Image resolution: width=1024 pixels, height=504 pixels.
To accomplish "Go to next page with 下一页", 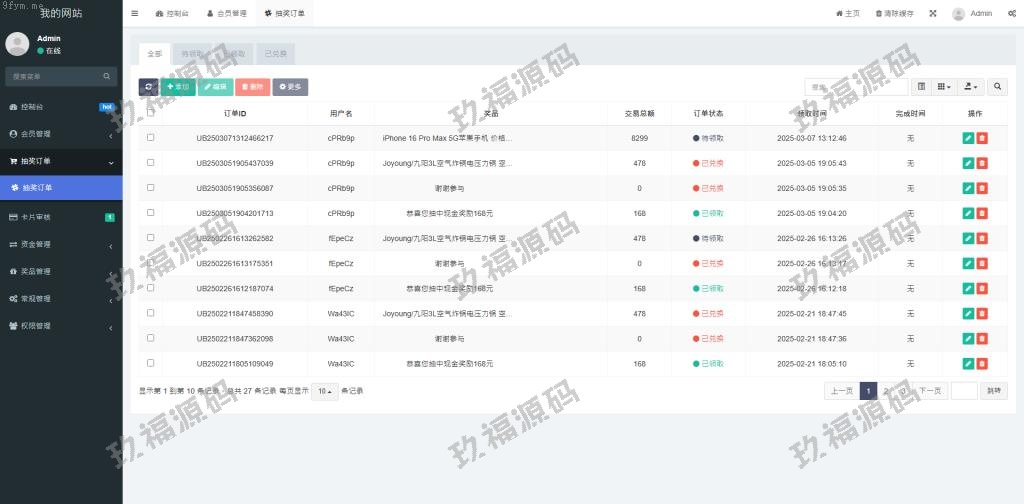I will (931, 391).
